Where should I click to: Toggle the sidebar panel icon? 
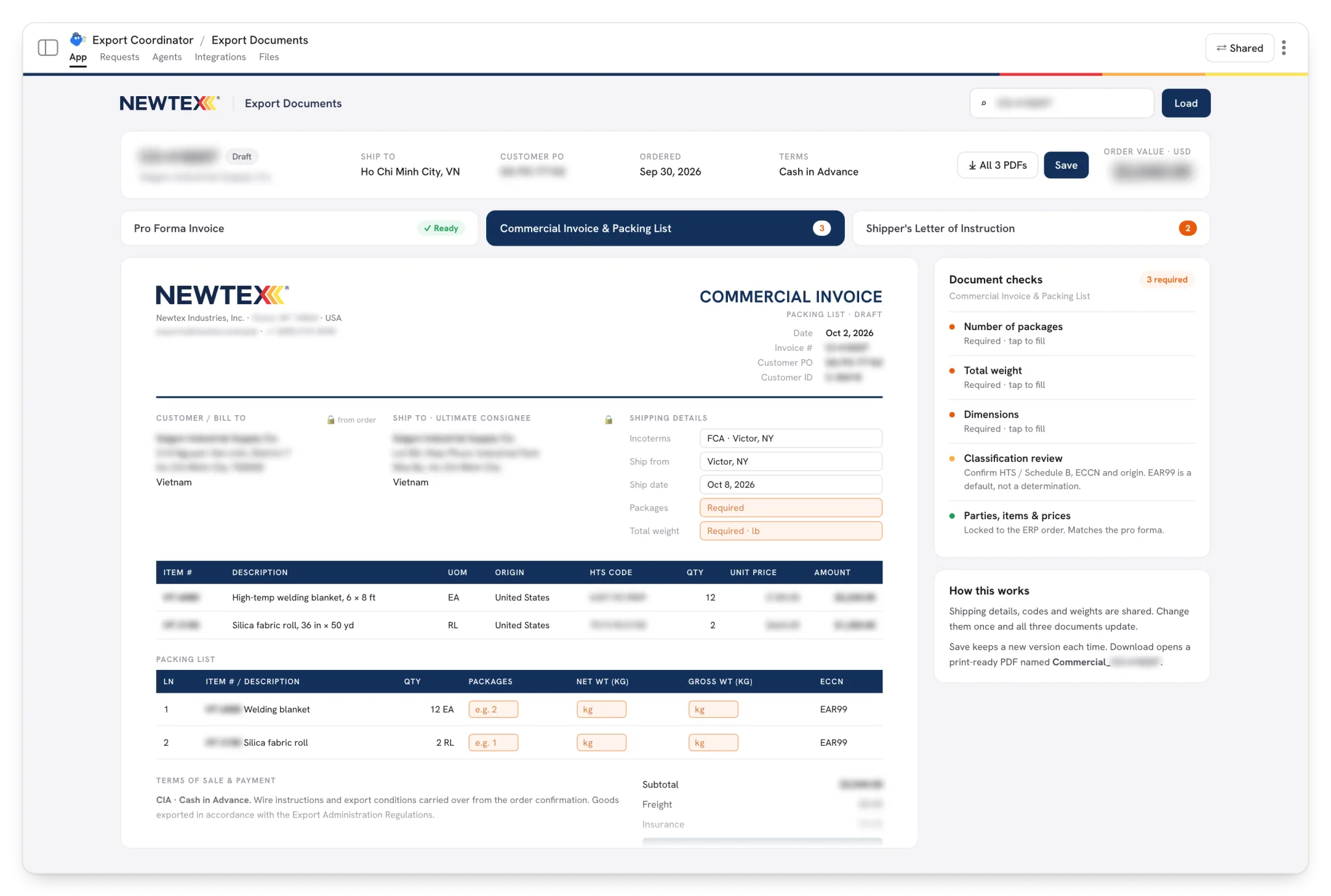48,47
